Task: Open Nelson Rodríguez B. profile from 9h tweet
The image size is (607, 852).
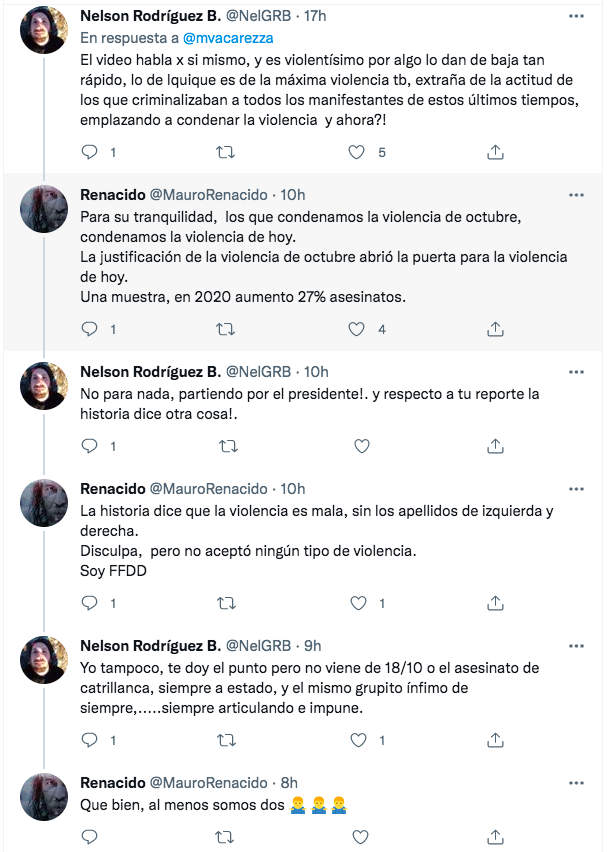Action: 149,645
